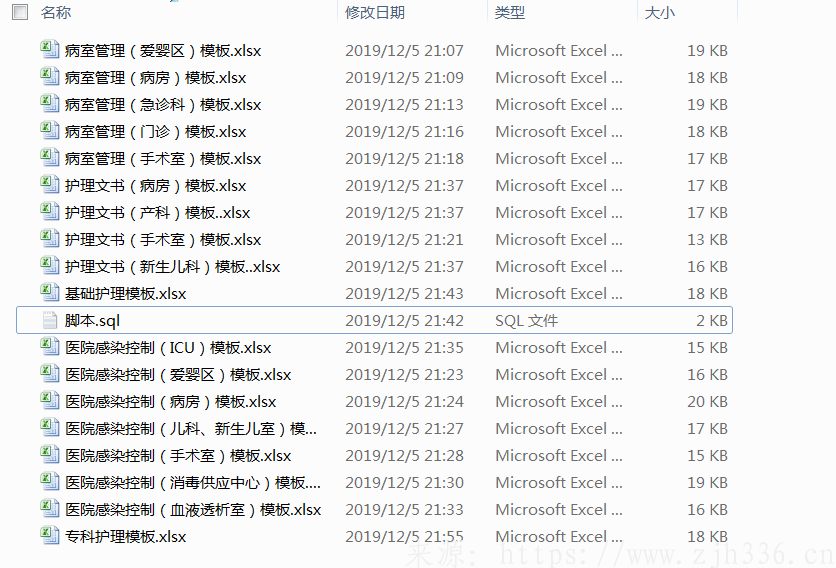Screen dimensions: 836x568
Task: Click the date 2019/12/5 21:42
Action: [x=404, y=321]
